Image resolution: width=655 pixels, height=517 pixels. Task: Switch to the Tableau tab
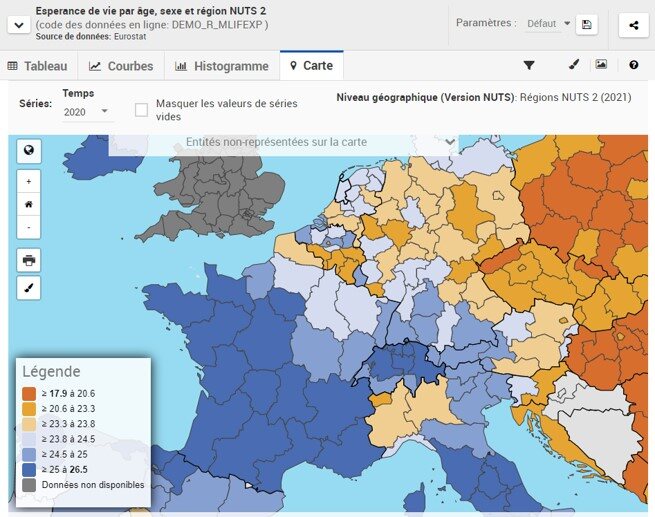[38, 66]
